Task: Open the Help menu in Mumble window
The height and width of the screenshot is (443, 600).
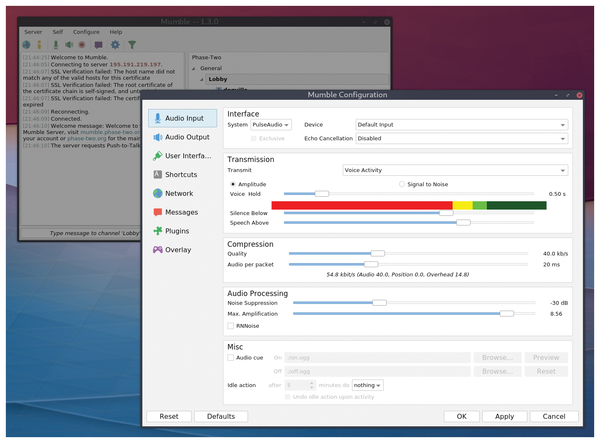Action: coord(116,32)
